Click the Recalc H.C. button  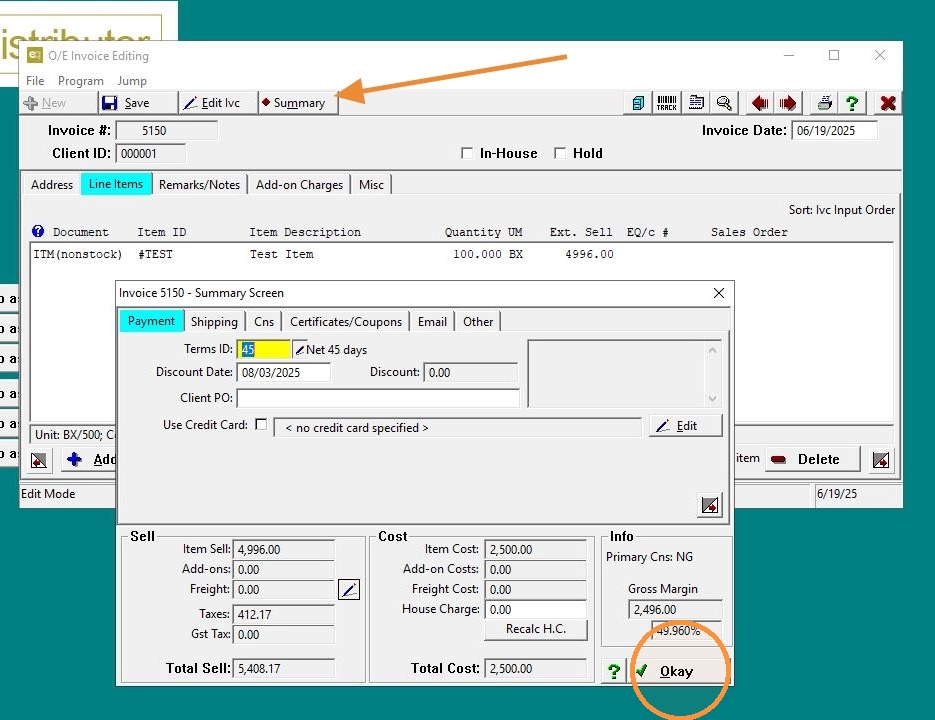click(535, 629)
